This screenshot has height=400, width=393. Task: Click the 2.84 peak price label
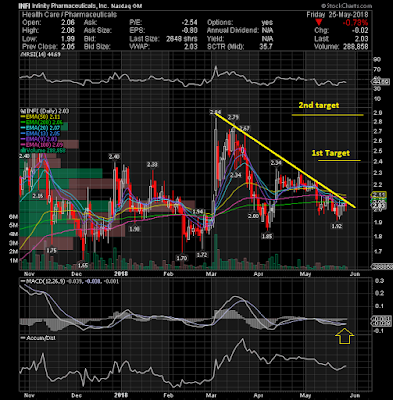click(216, 112)
